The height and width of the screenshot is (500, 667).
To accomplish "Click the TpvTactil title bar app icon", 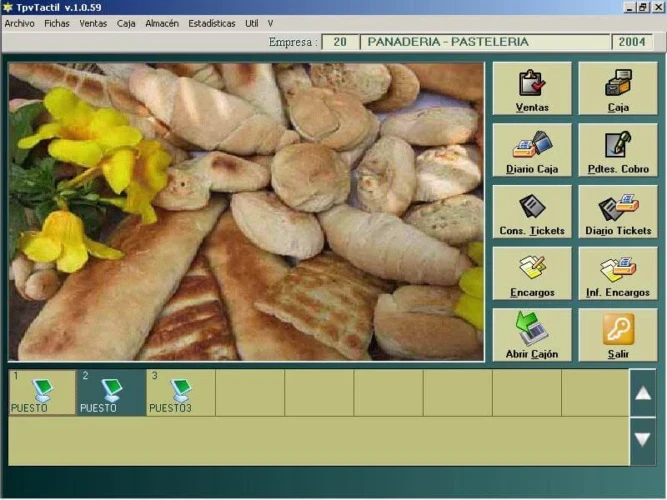I will point(8,7).
